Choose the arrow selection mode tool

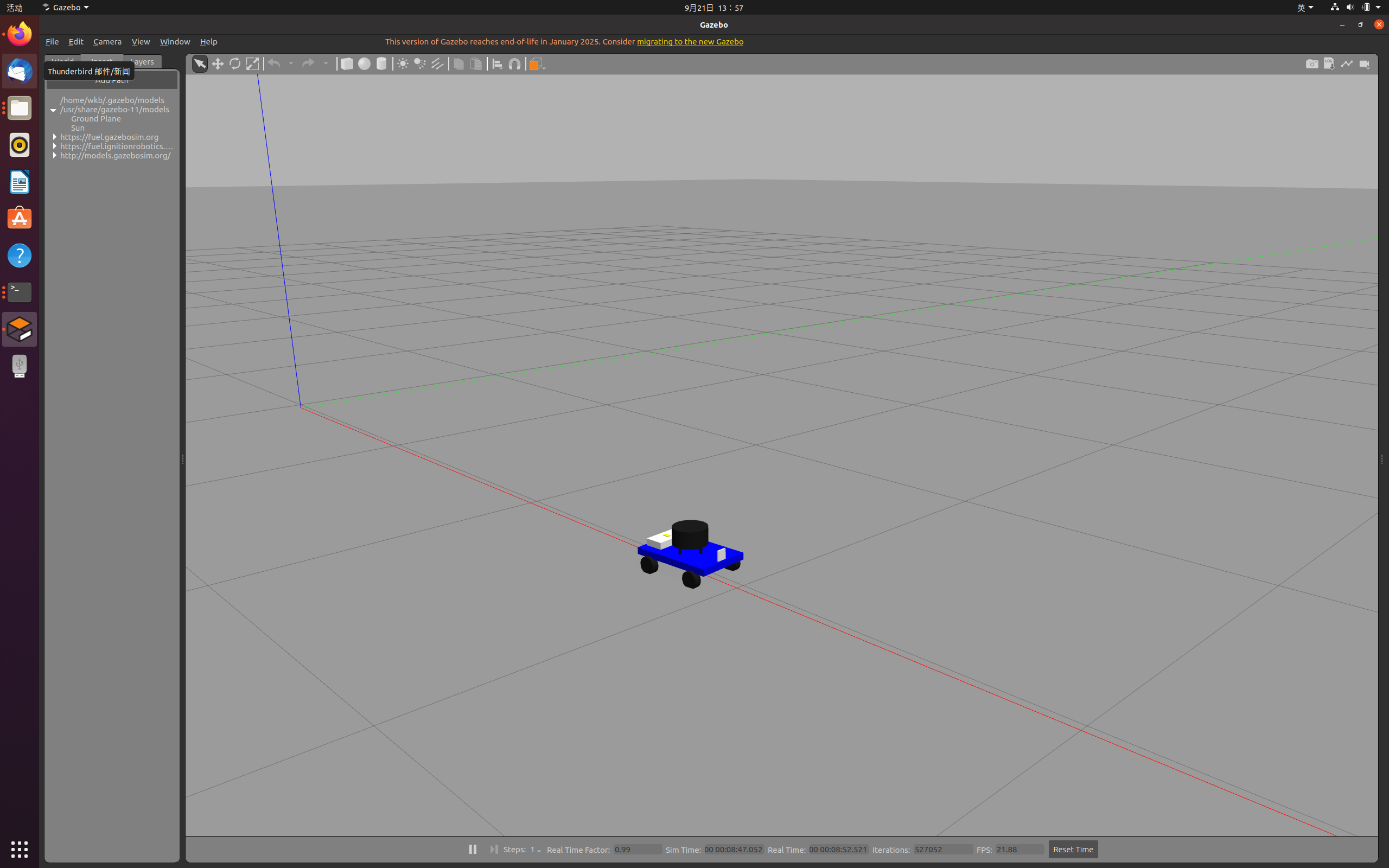click(x=199, y=63)
